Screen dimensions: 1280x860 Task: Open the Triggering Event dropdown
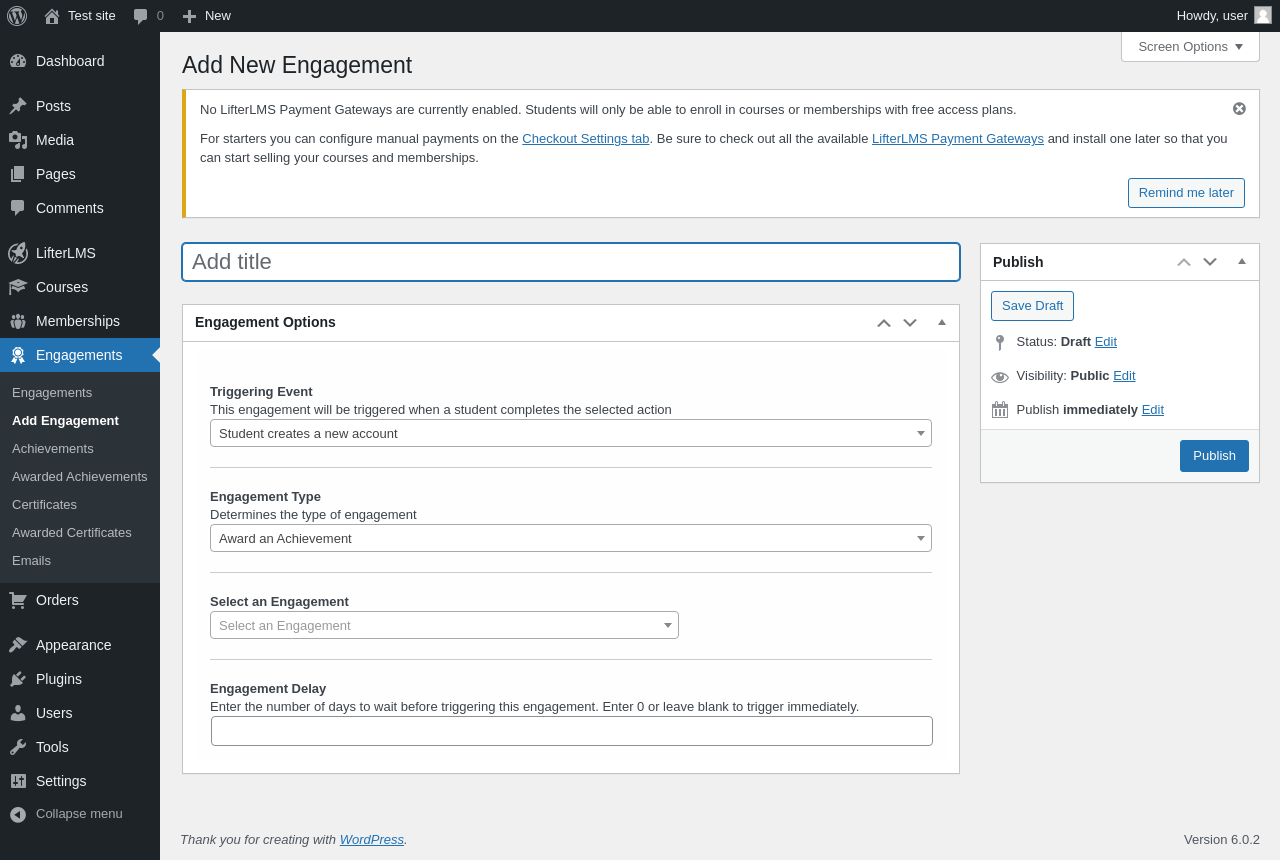(x=570, y=433)
